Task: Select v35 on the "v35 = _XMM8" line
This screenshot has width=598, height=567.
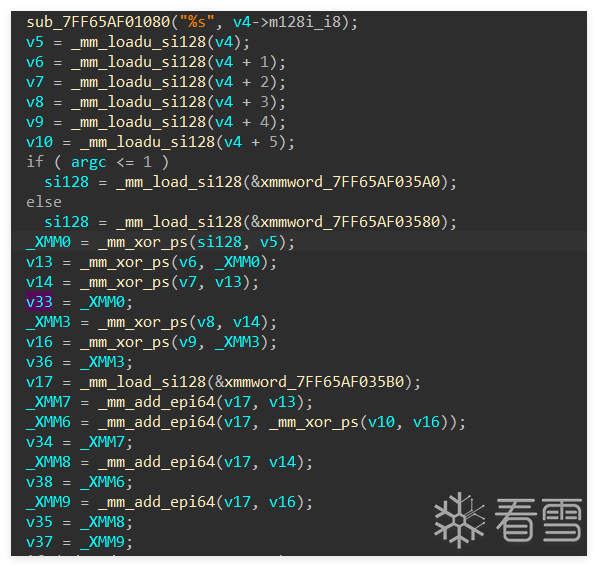Action: 39,522
